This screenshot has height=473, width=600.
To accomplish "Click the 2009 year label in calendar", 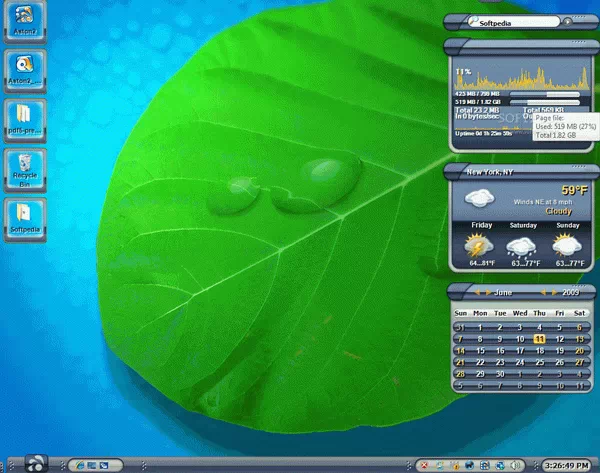I will point(571,292).
